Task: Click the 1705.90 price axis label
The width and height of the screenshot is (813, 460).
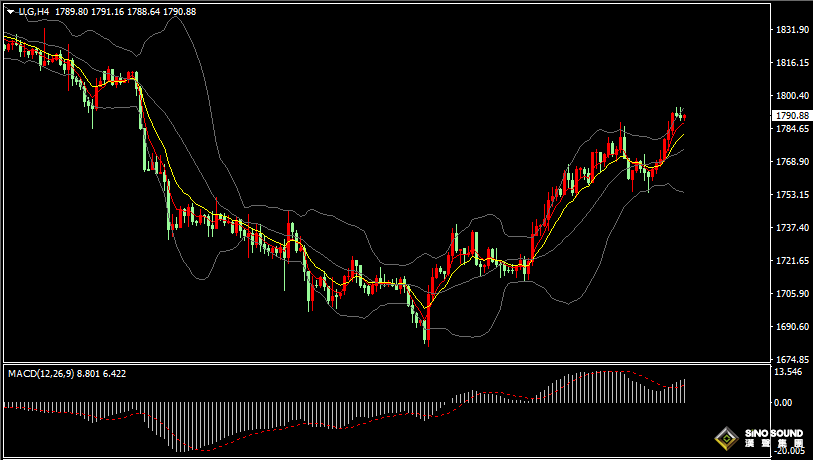Action: point(792,294)
